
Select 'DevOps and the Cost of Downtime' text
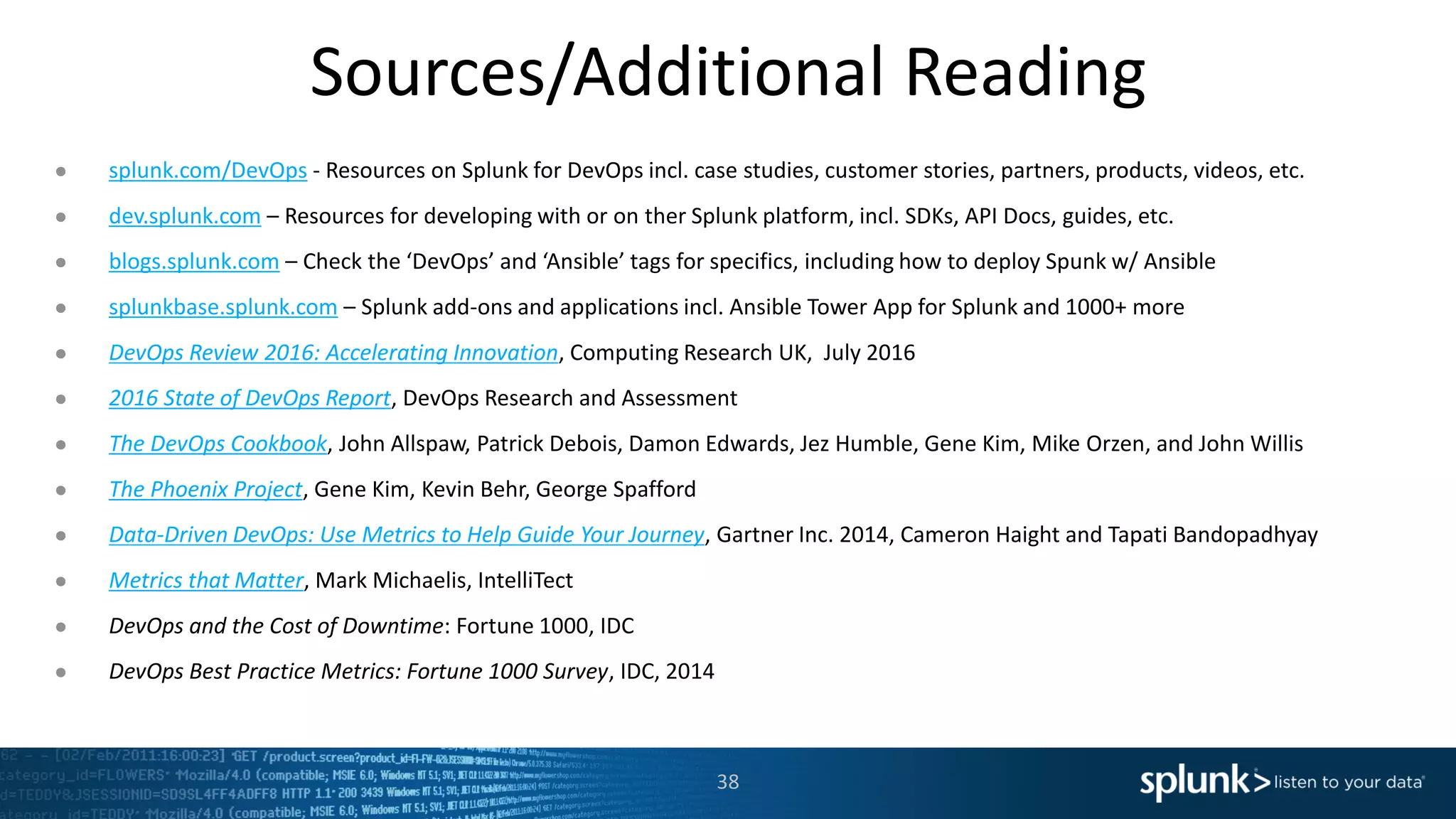point(277,626)
